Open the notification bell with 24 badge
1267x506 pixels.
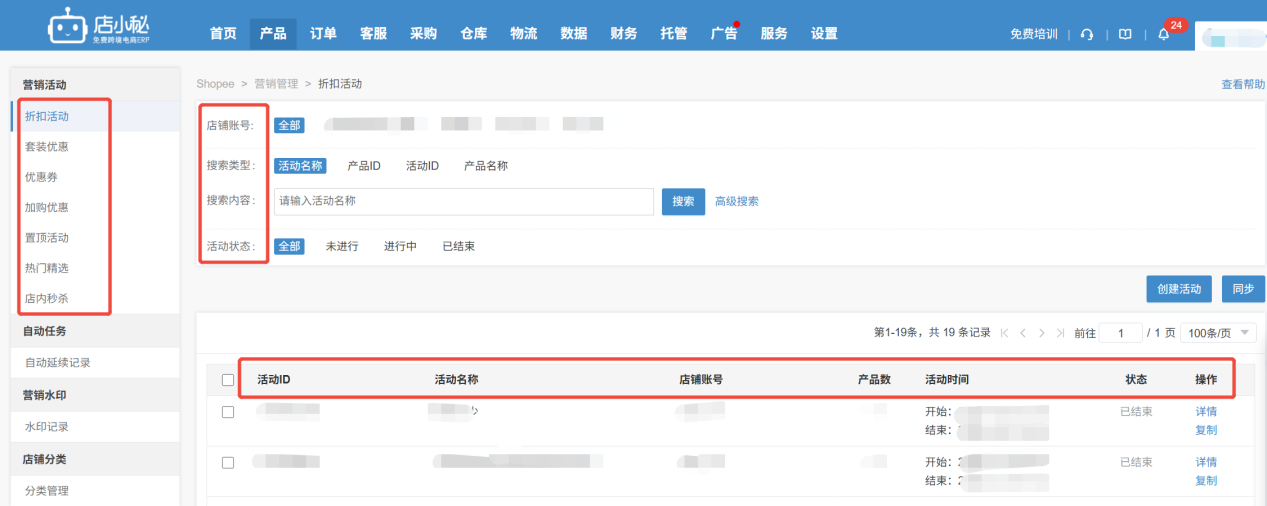1163,34
